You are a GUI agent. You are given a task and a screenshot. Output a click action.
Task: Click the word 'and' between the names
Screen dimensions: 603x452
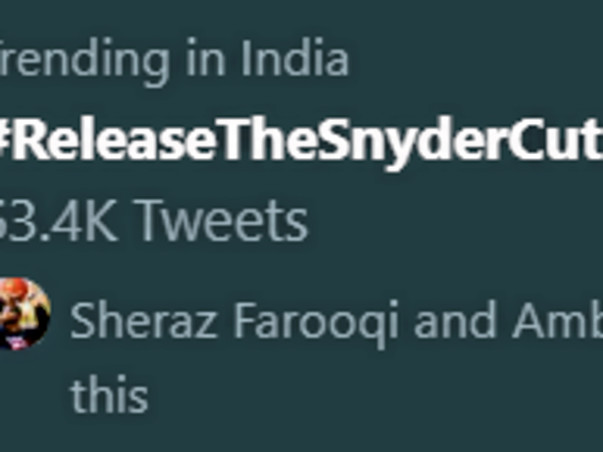click(455, 320)
